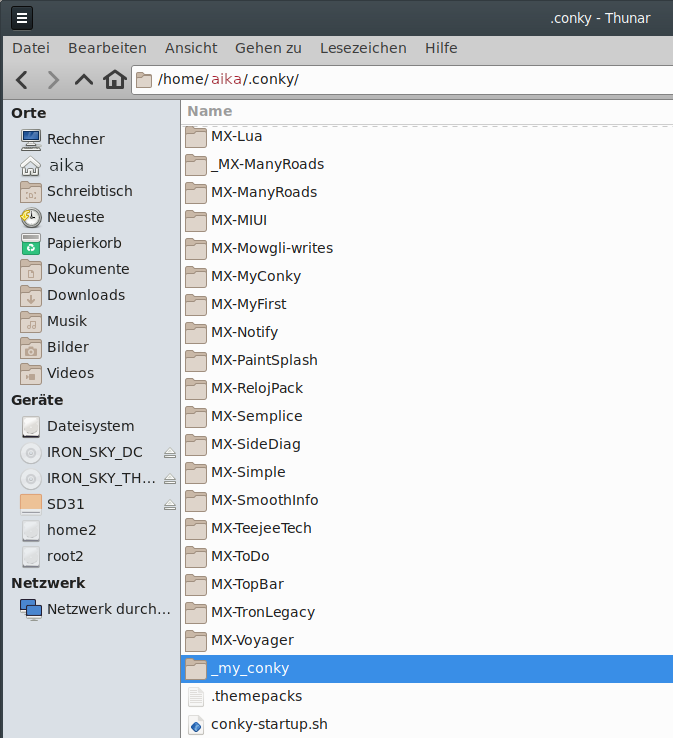
Task: Open Schreibtisch in the sidebar
Action: click(76, 192)
